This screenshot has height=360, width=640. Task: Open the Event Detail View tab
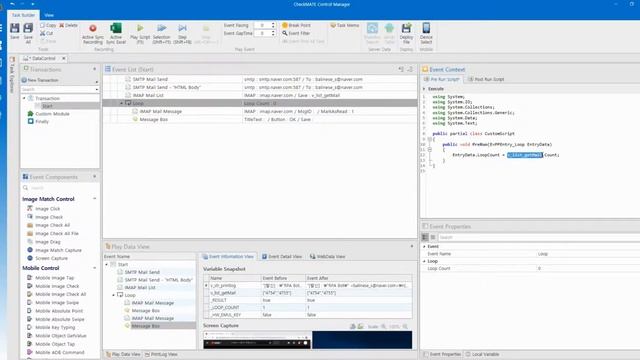pyautogui.click(x=282, y=256)
